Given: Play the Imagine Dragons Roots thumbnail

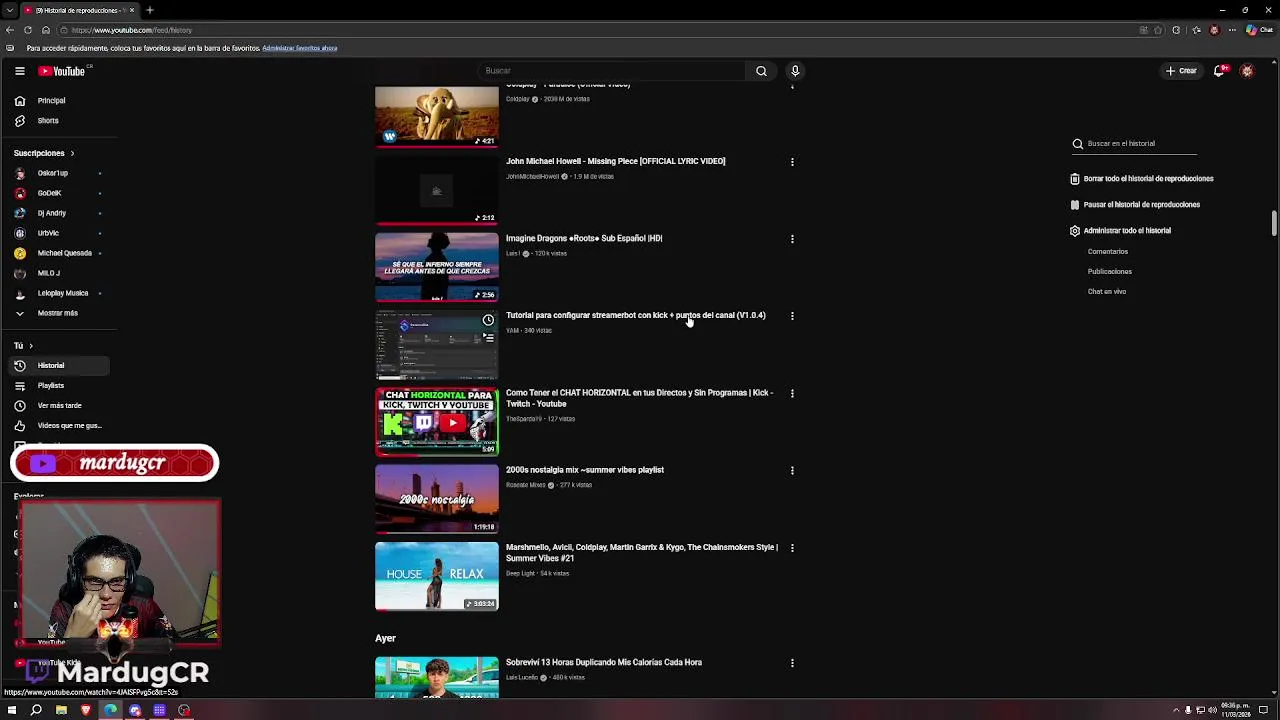Looking at the screenshot, I should click(436, 267).
